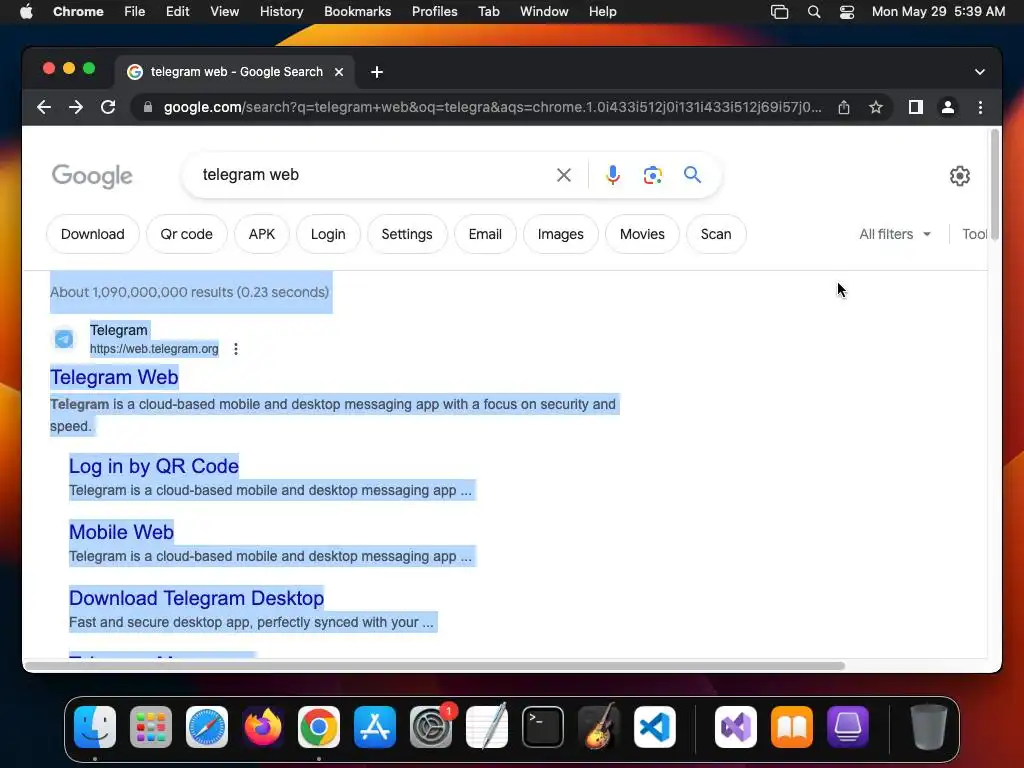Click the vertical scrollbar thumb on the right
Image resolution: width=1024 pixels, height=768 pixels.
(x=995, y=185)
